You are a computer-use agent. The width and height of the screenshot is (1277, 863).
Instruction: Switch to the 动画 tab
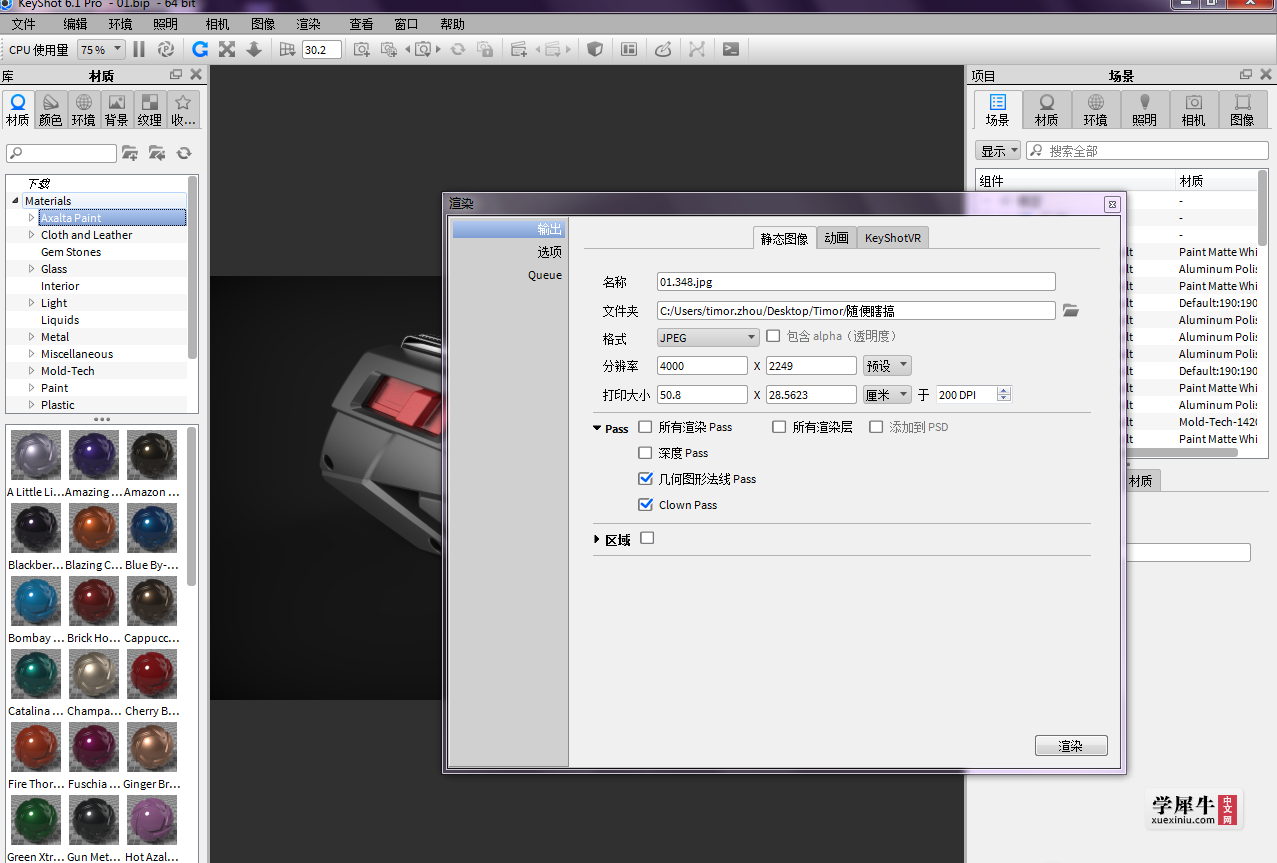837,238
